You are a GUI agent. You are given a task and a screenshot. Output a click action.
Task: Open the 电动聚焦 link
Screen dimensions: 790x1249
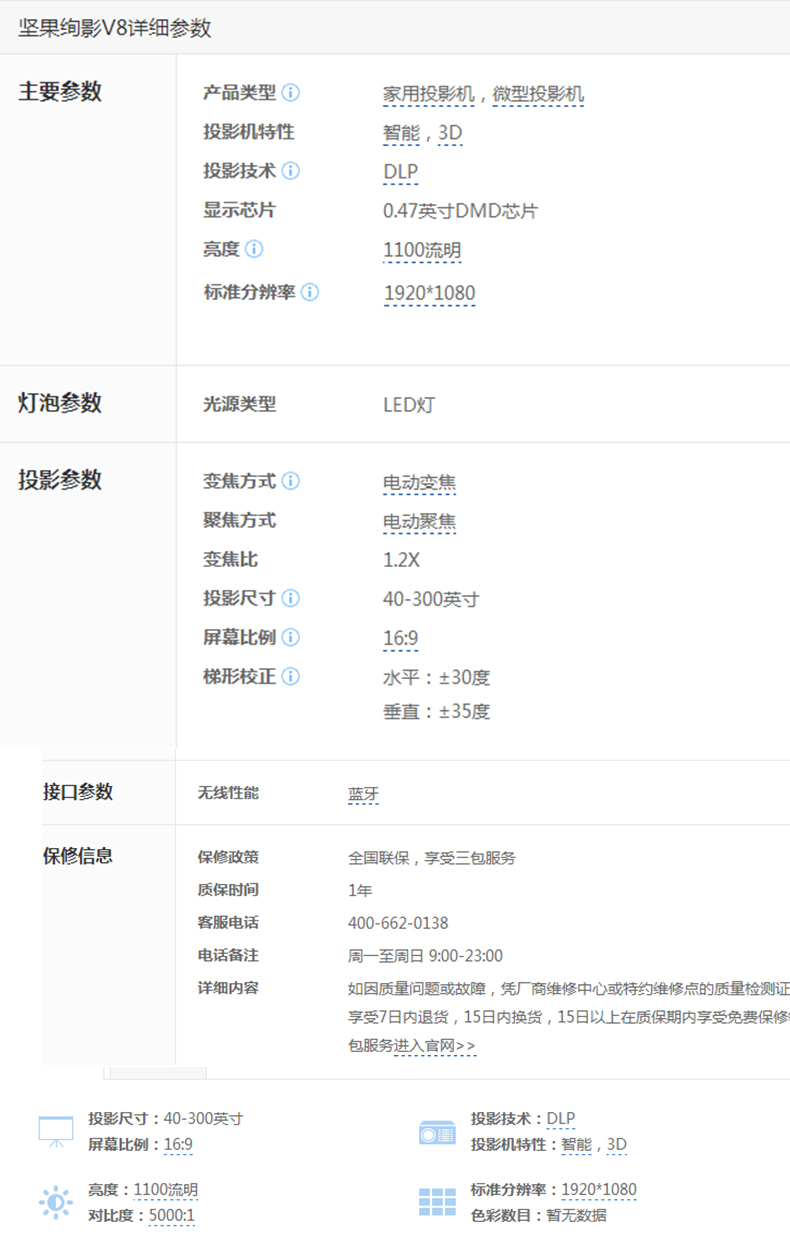[419, 521]
